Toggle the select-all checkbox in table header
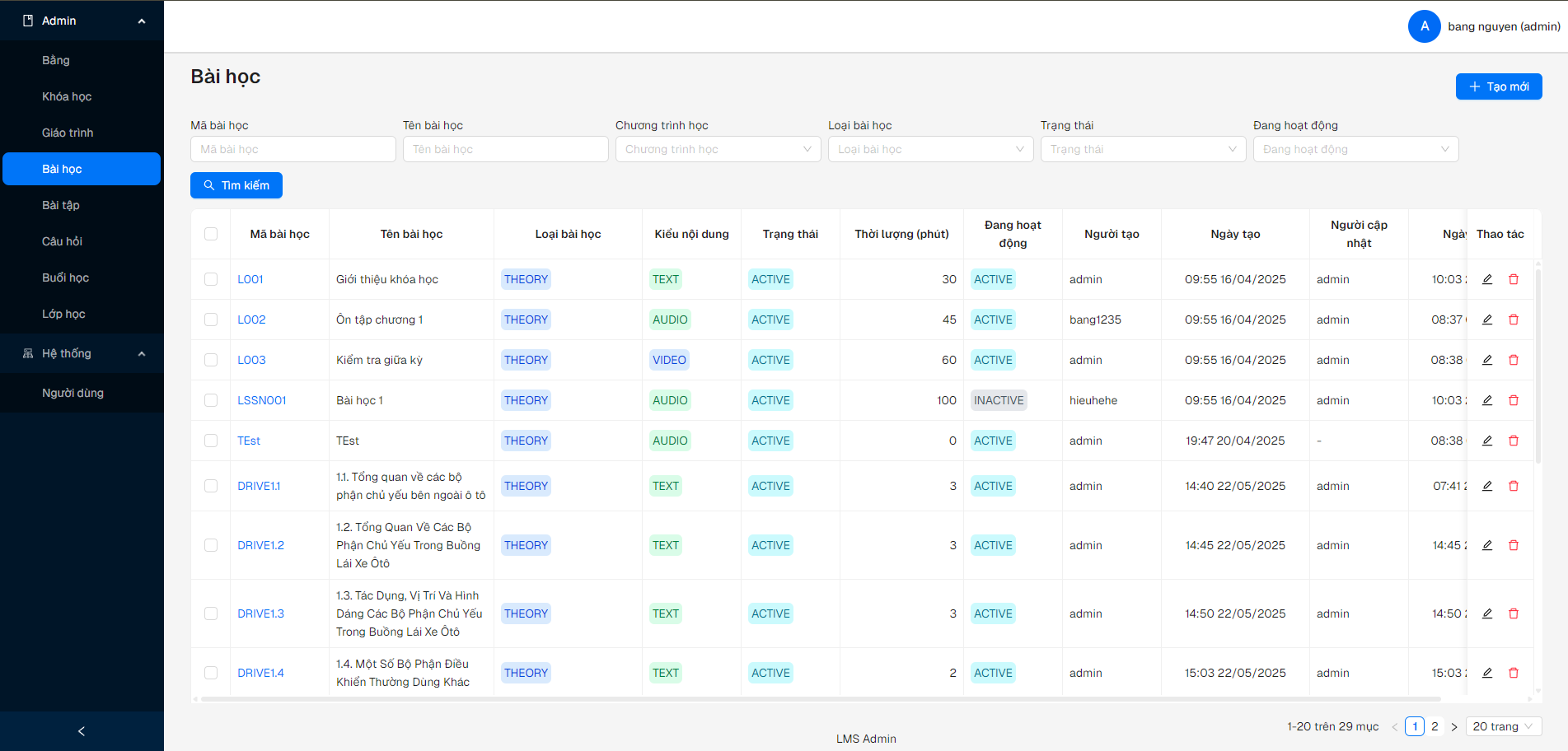The image size is (1568, 751). click(x=211, y=234)
